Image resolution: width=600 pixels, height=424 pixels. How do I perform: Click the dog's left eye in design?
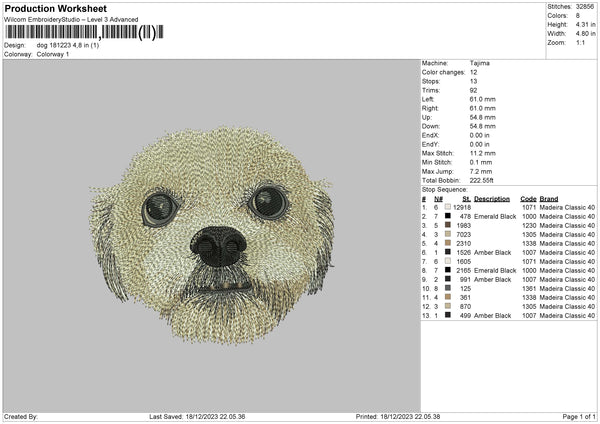[159, 208]
